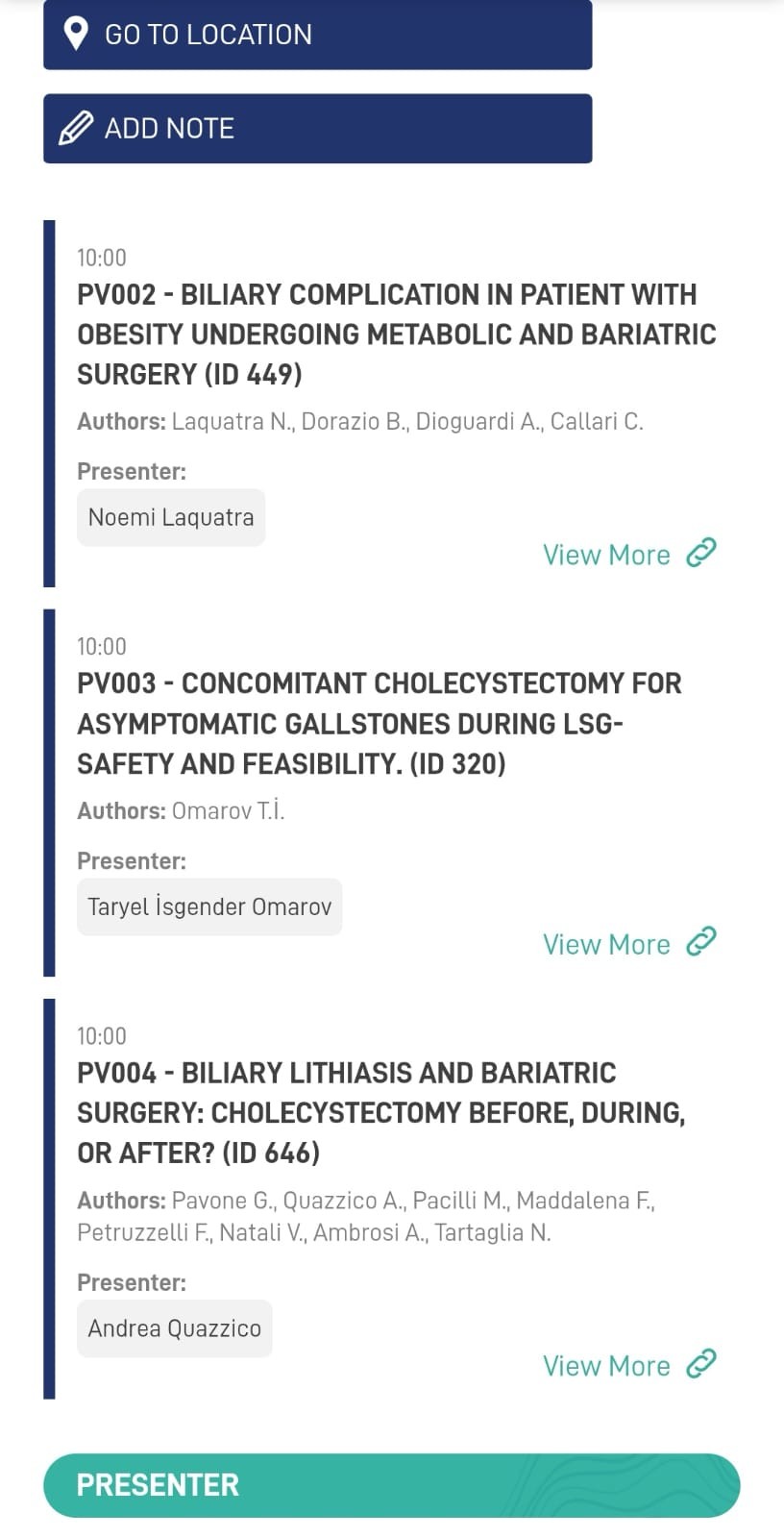Viewport: 784px width, 1538px height.
Task: Select presenter chip Noemi Laquatra
Action: pos(171,517)
